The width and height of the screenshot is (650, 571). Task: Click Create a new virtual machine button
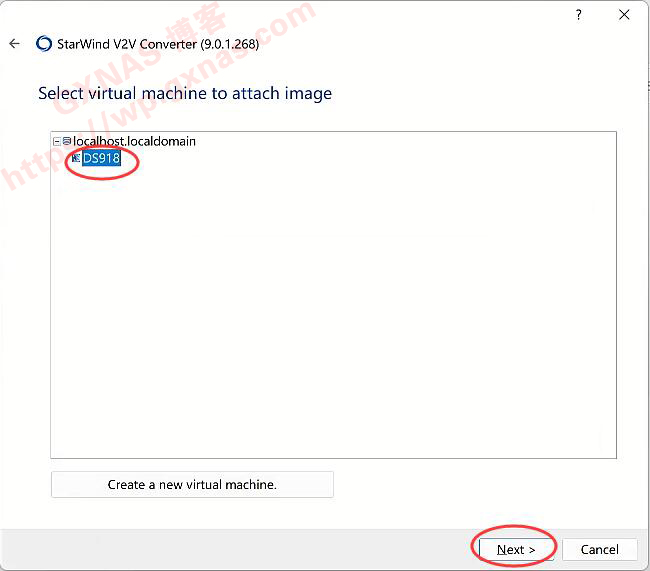[x=192, y=484]
